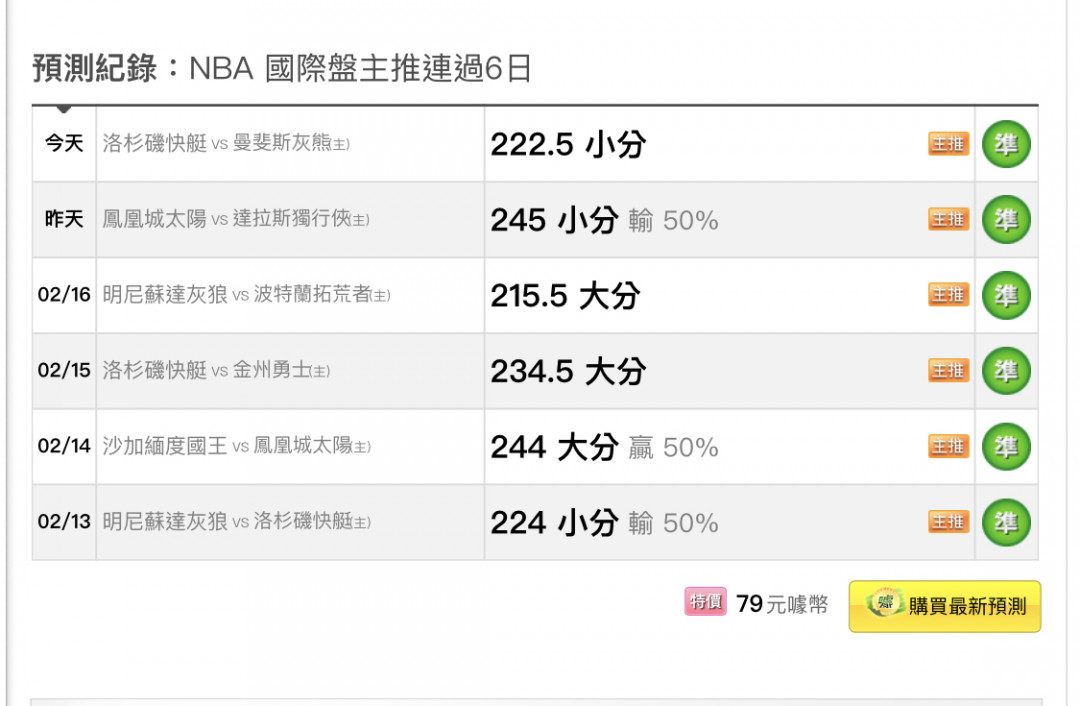Click the green 準 badge for 02/14
This screenshot has width=1080, height=706.
1006,446
